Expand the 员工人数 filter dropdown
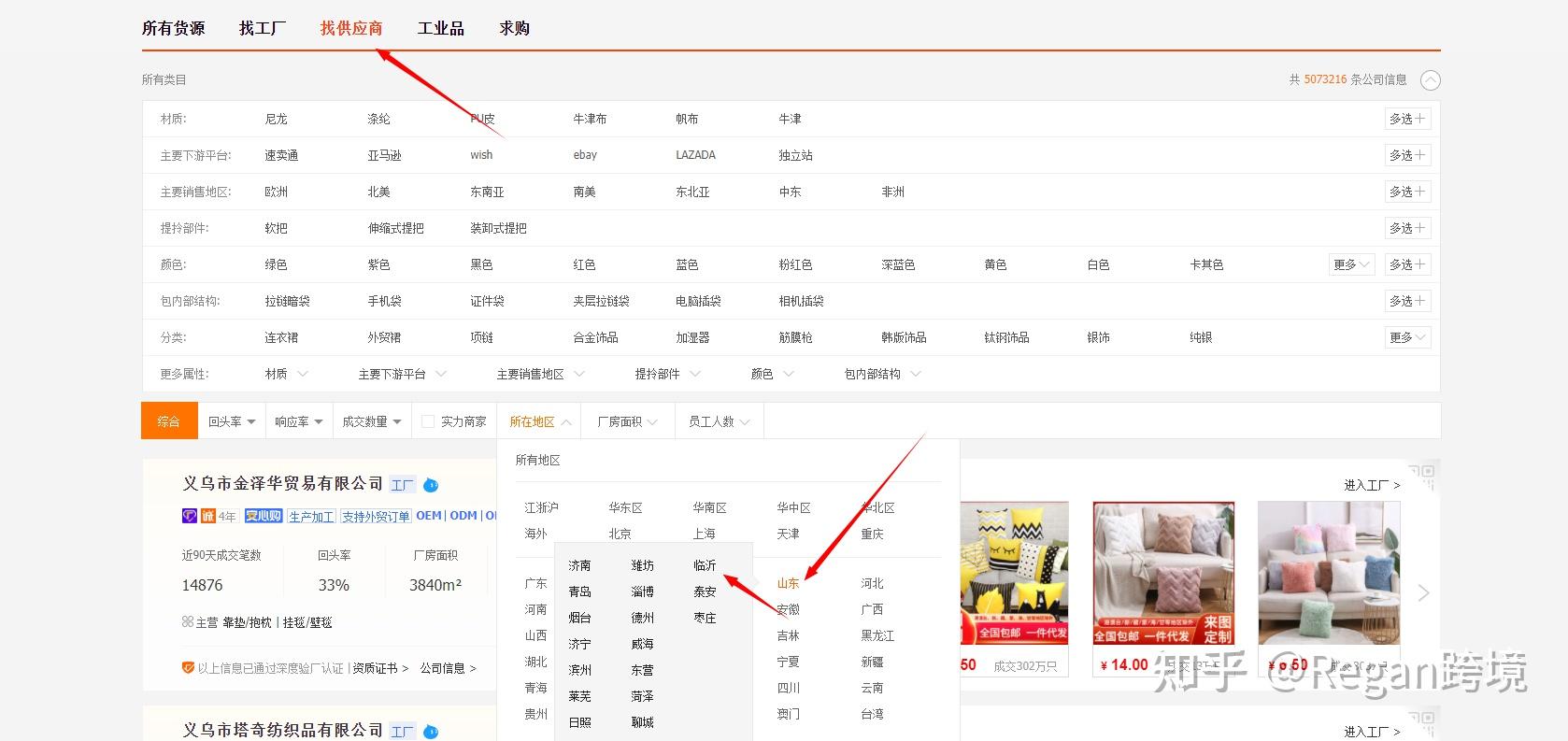 coord(719,421)
